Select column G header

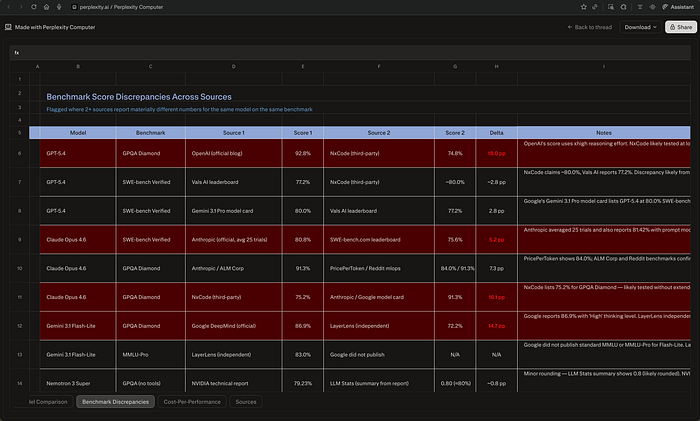pyautogui.click(x=455, y=67)
